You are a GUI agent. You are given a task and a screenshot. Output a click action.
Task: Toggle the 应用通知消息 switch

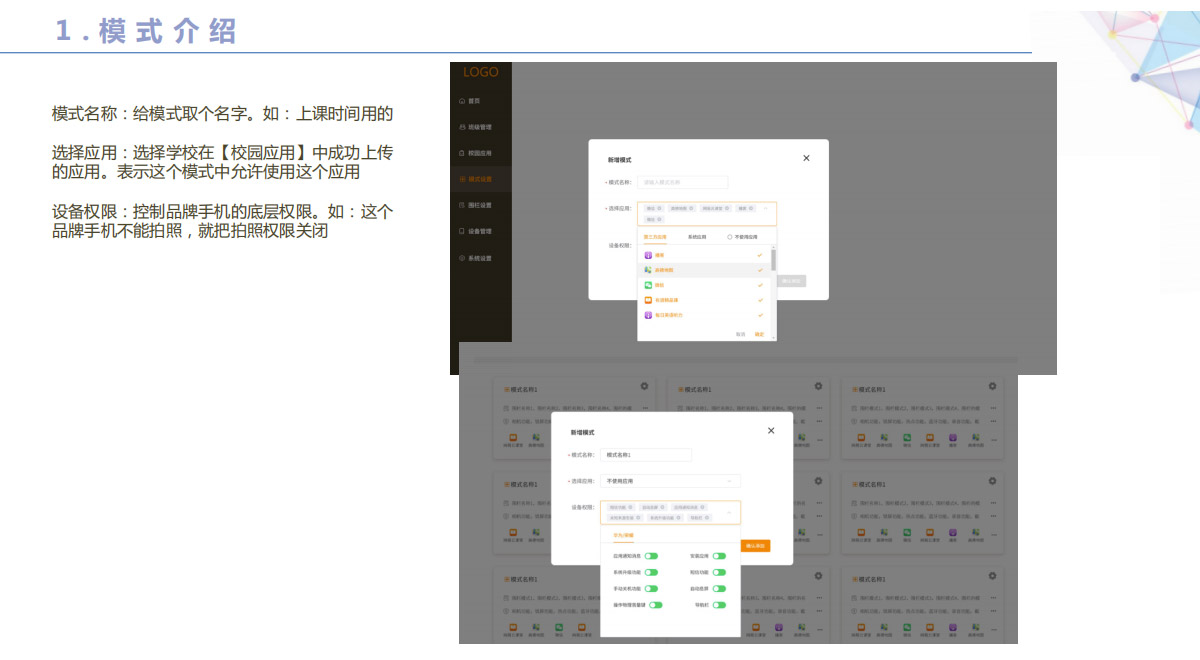click(651, 555)
